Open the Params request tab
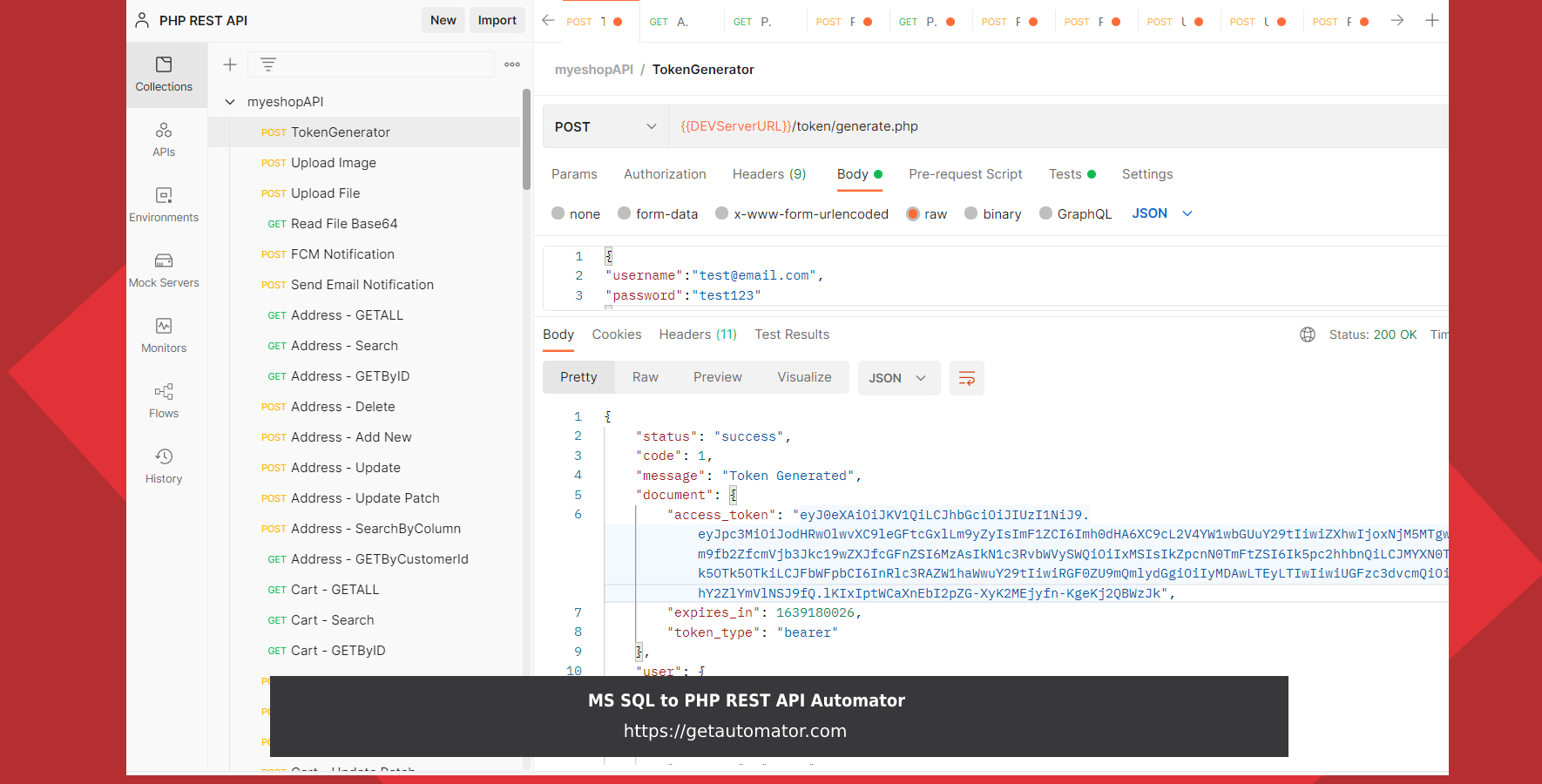This screenshot has height=784, width=1542. 574,174
